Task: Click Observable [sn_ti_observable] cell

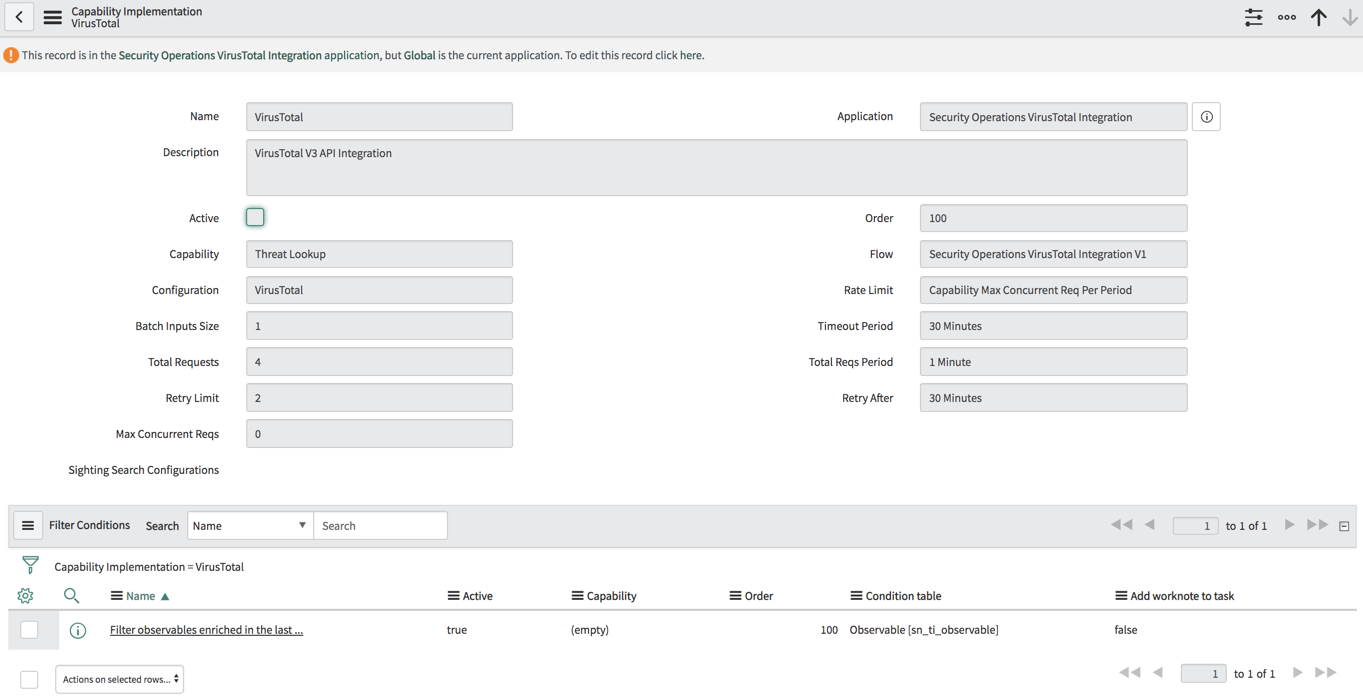Action: click(x=923, y=630)
